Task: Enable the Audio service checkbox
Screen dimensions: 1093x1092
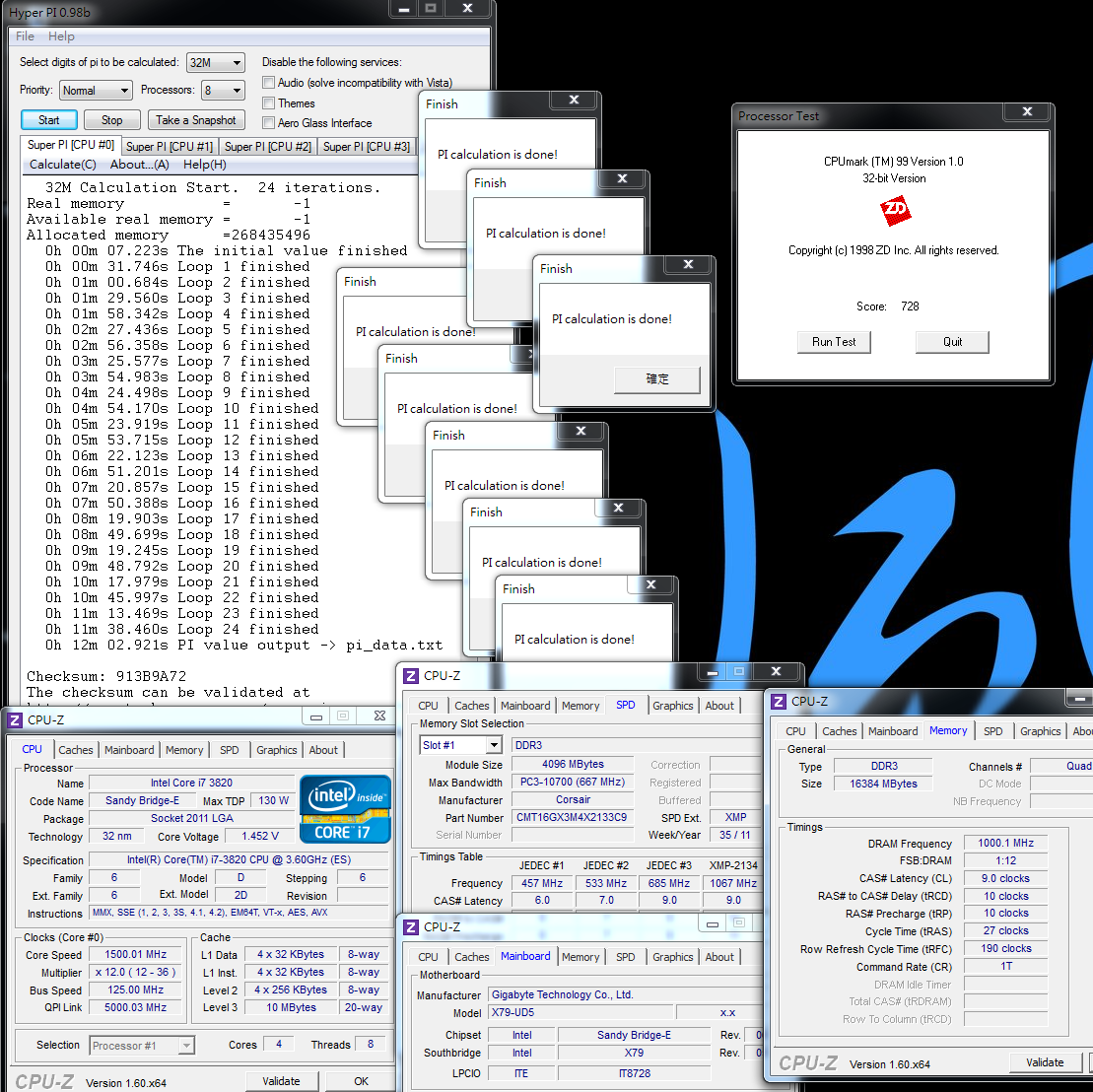Action: coord(268,82)
